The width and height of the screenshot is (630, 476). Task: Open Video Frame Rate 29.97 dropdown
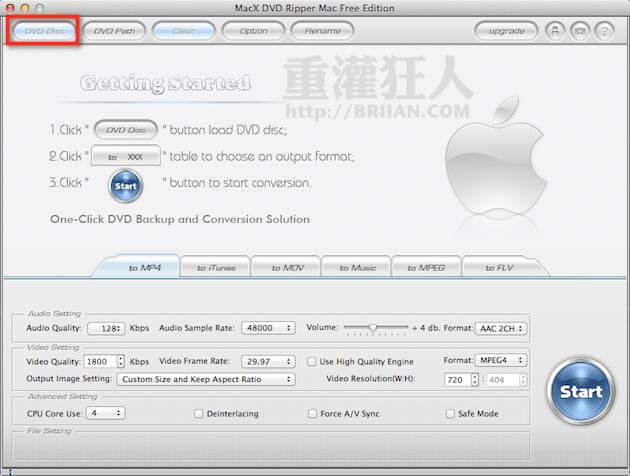pyautogui.click(x=268, y=362)
